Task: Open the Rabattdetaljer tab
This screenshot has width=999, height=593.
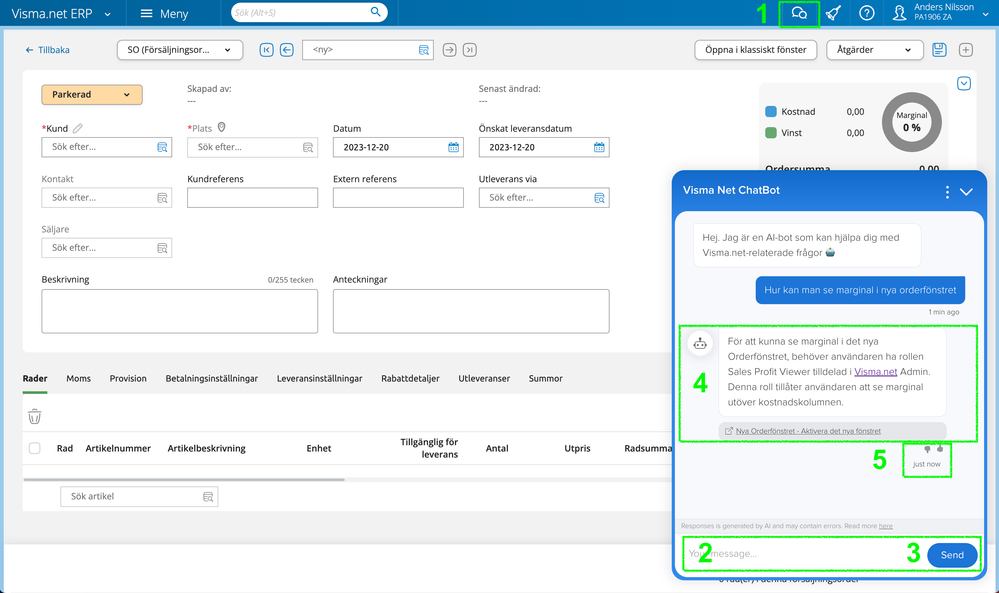Action: tap(410, 378)
